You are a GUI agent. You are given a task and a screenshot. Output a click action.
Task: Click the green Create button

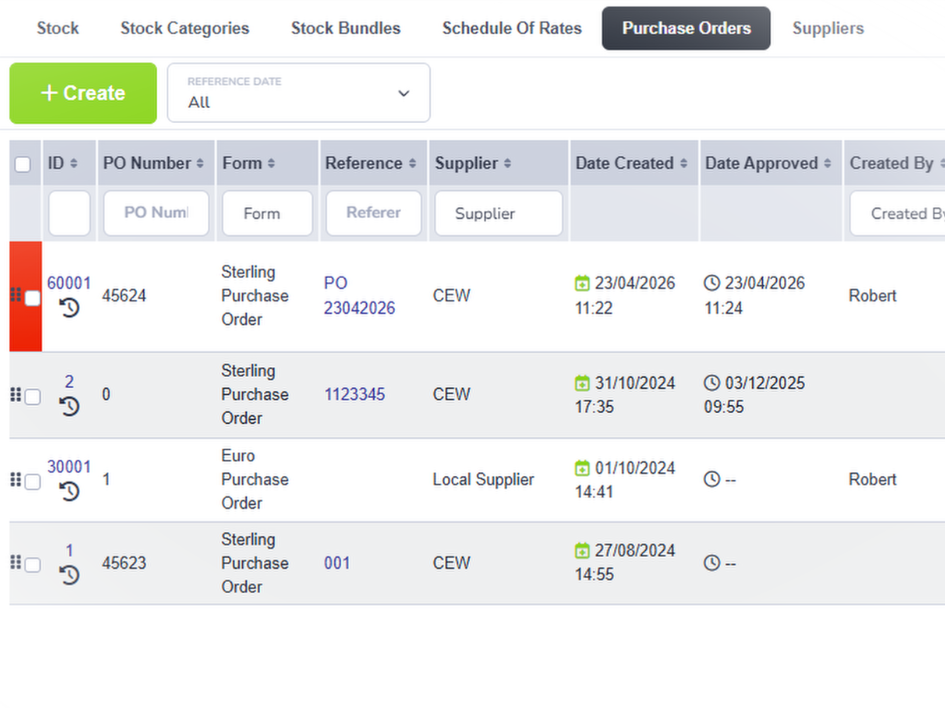coord(83,93)
